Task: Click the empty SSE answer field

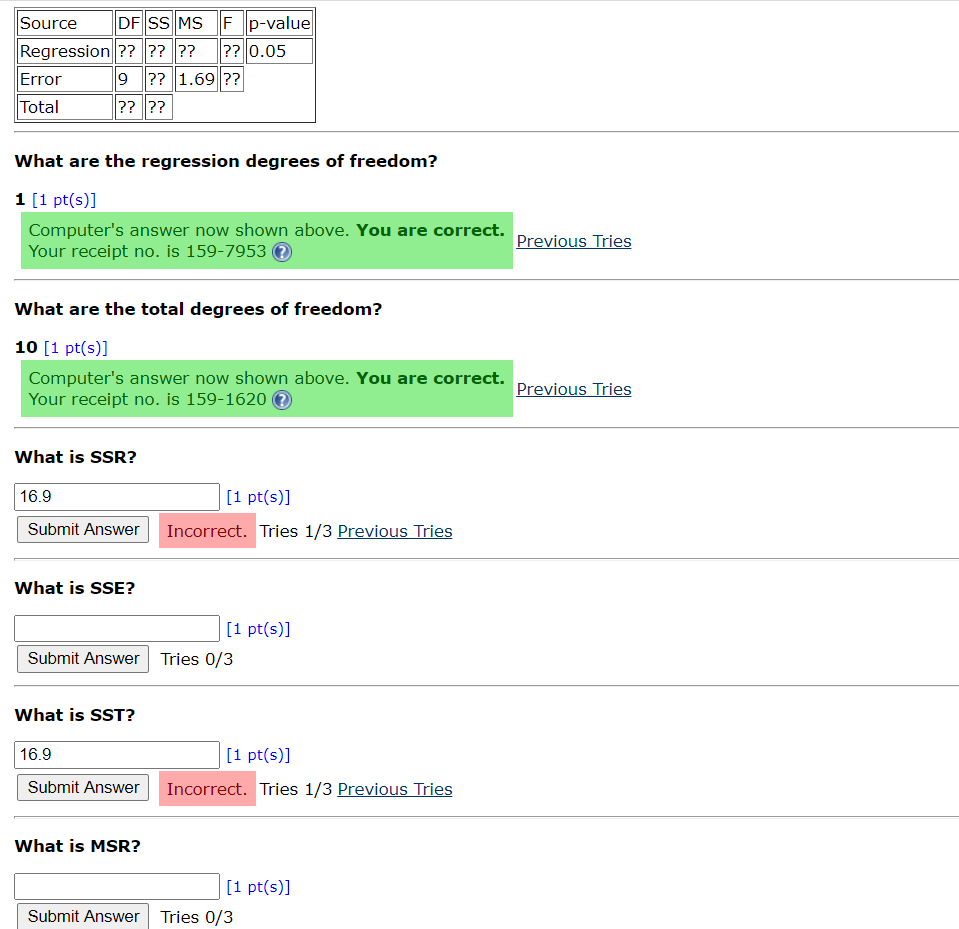Action: point(117,629)
